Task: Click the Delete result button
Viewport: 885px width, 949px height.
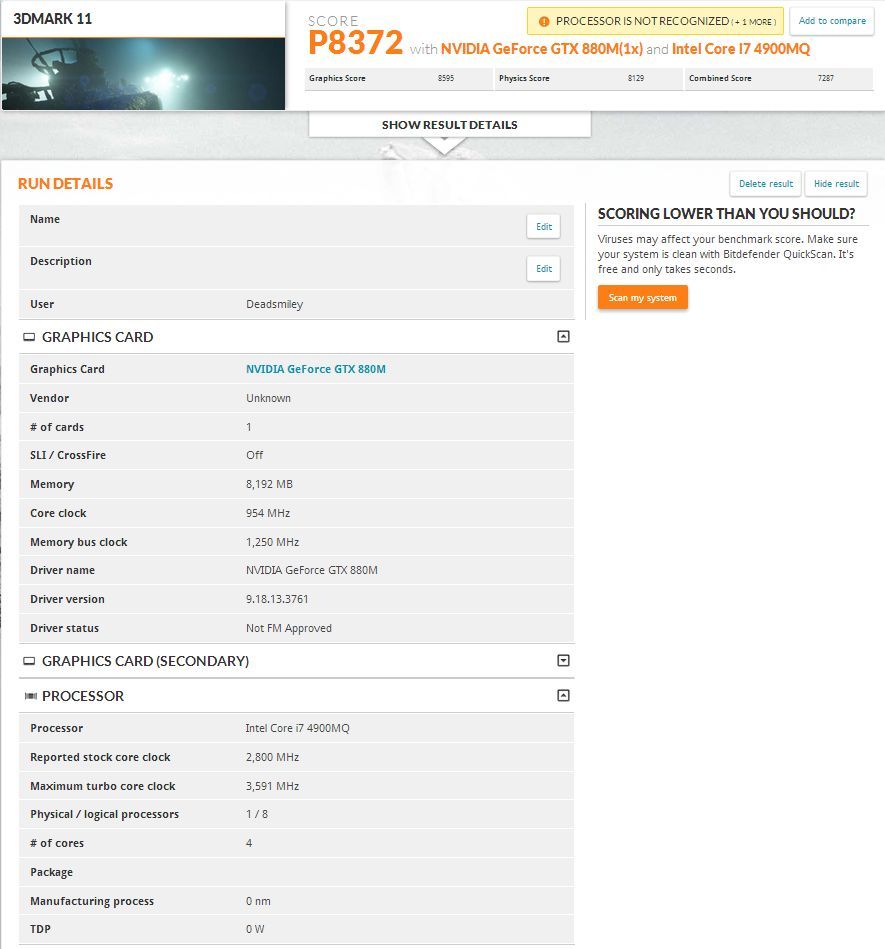Action: pyautogui.click(x=766, y=184)
